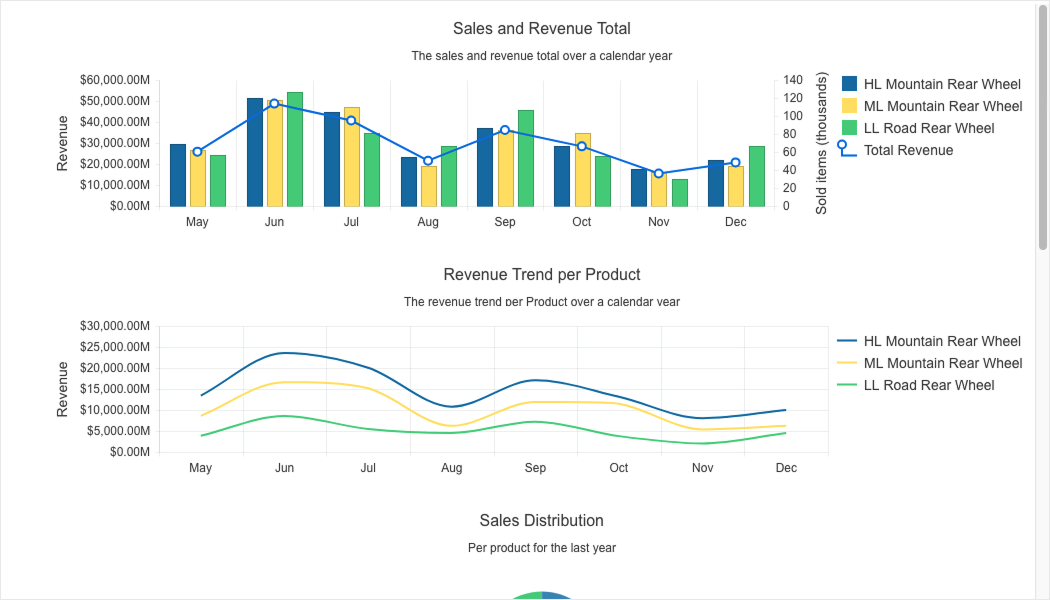
Task: Click the Total Revenue circle marker in legend
Action: click(842, 146)
